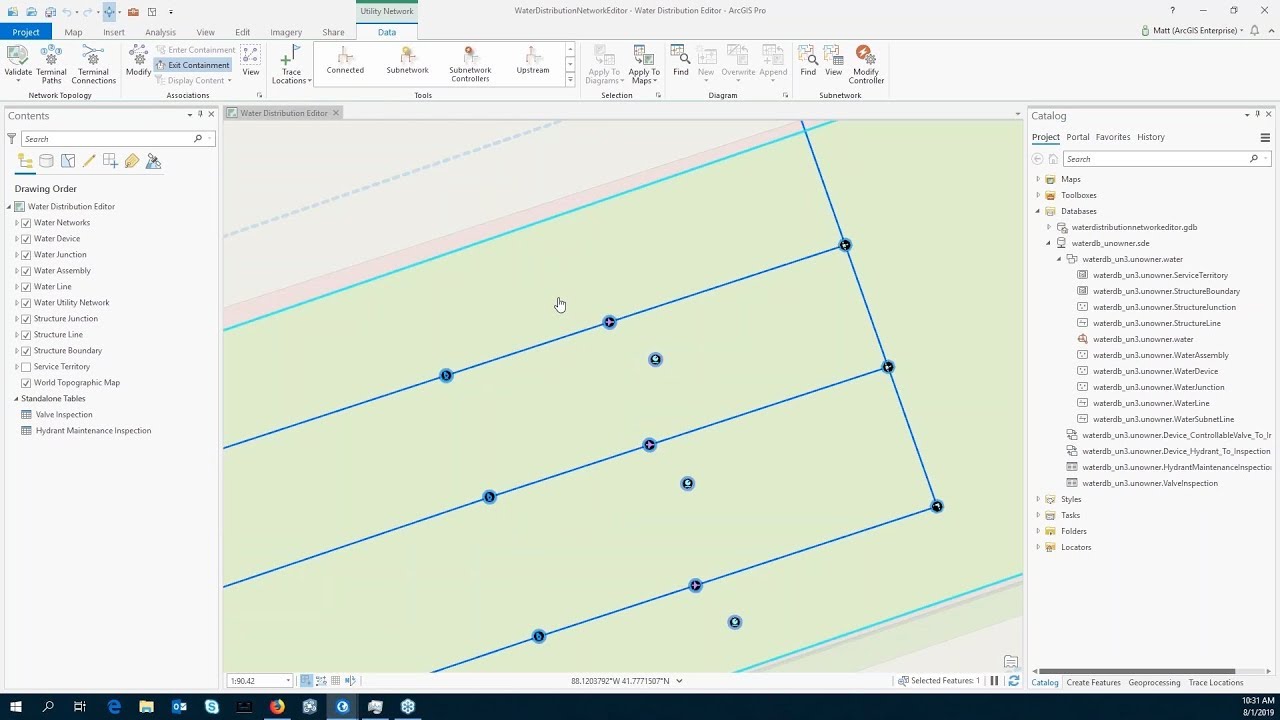Click the Contents filter funnel icon
Image resolution: width=1280 pixels, height=720 pixels.
pos(12,139)
